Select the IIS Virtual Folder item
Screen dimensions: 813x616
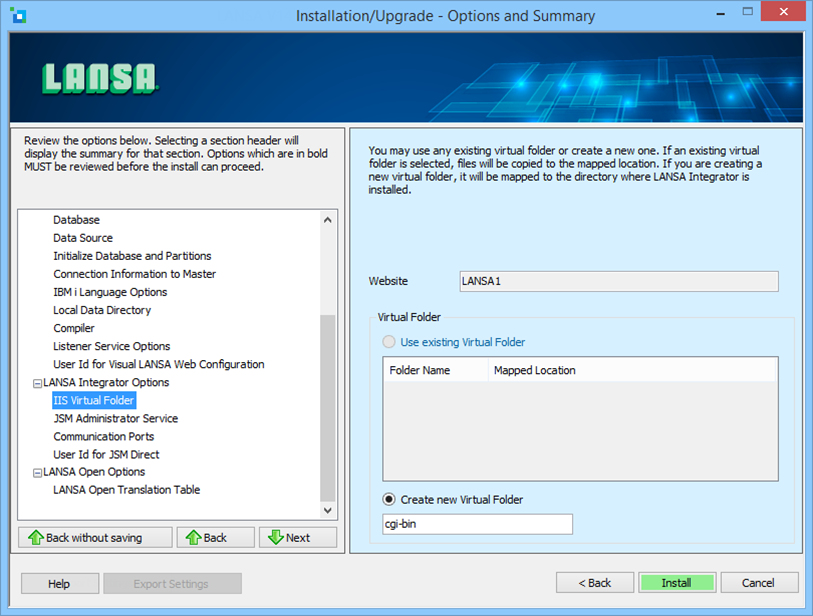(94, 400)
